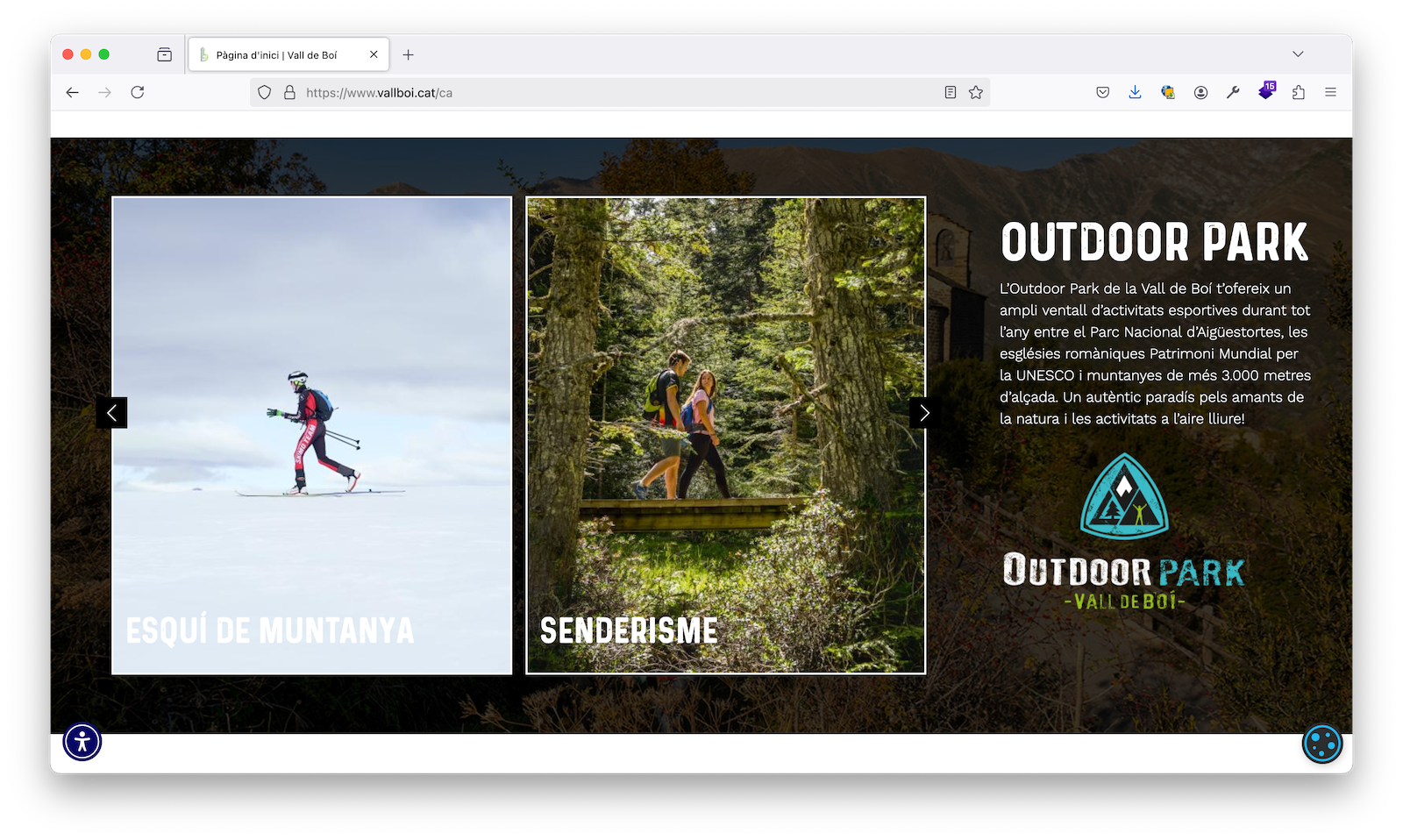Advance the carousel with the right arrow
Image resolution: width=1403 pixels, height=840 pixels.
pos(924,413)
